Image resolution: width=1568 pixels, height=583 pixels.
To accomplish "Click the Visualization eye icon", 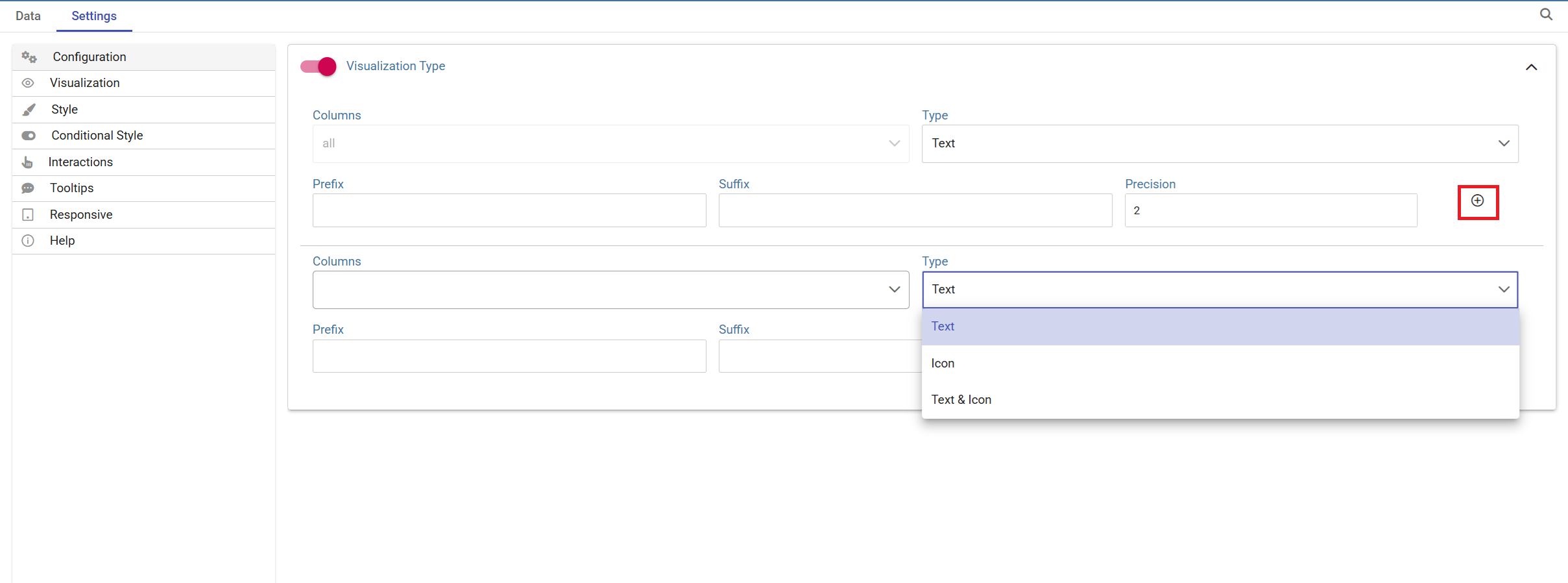I will 28,83.
